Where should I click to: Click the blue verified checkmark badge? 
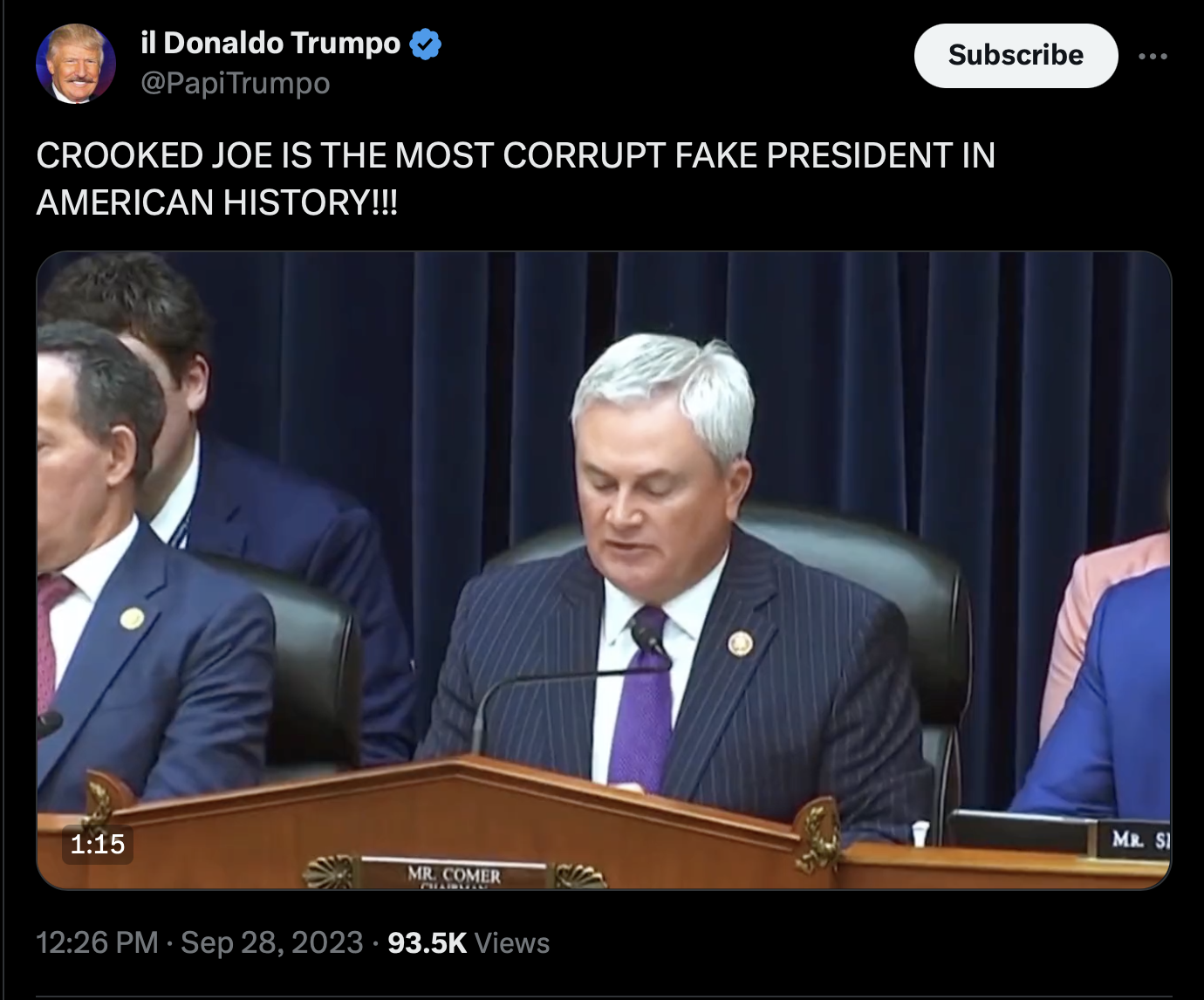[425, 44]
